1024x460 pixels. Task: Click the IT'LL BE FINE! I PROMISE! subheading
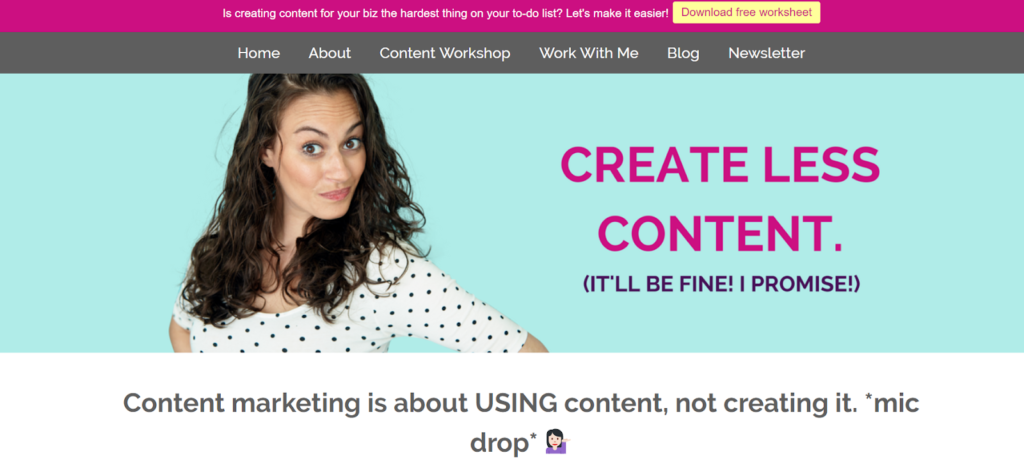click(721, 284)
